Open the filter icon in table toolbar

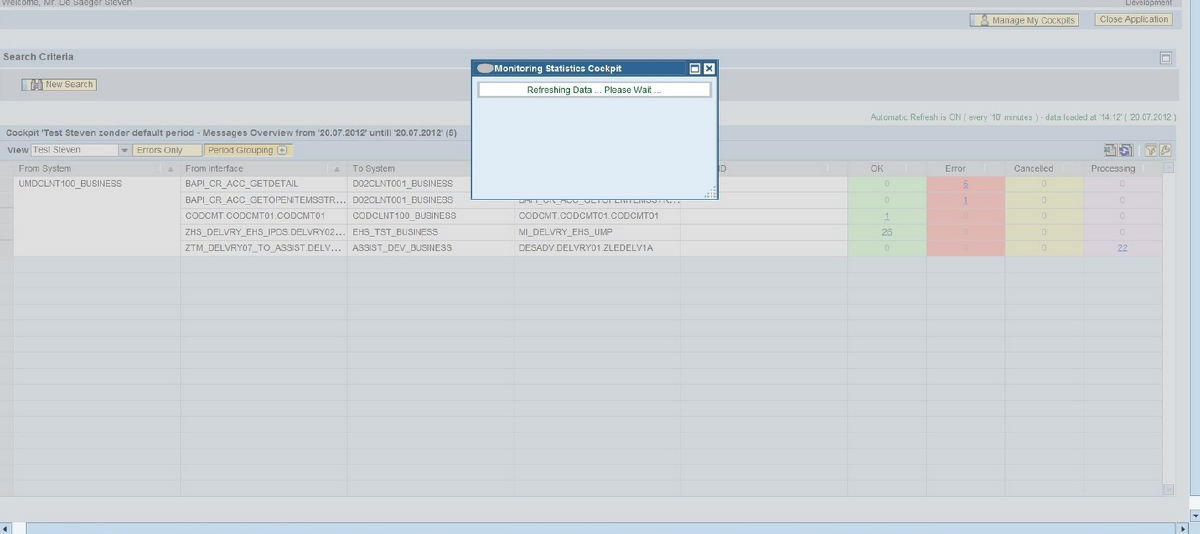(x=1151, y=150)
